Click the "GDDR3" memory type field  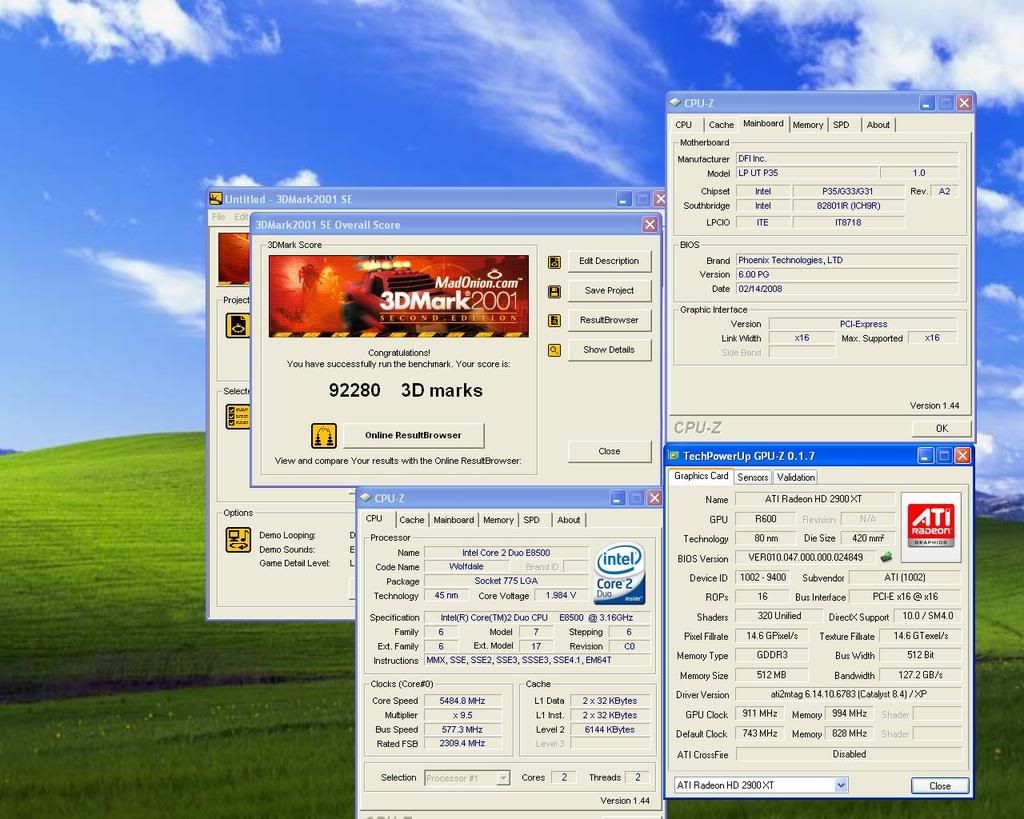click(x=772, y=655)
